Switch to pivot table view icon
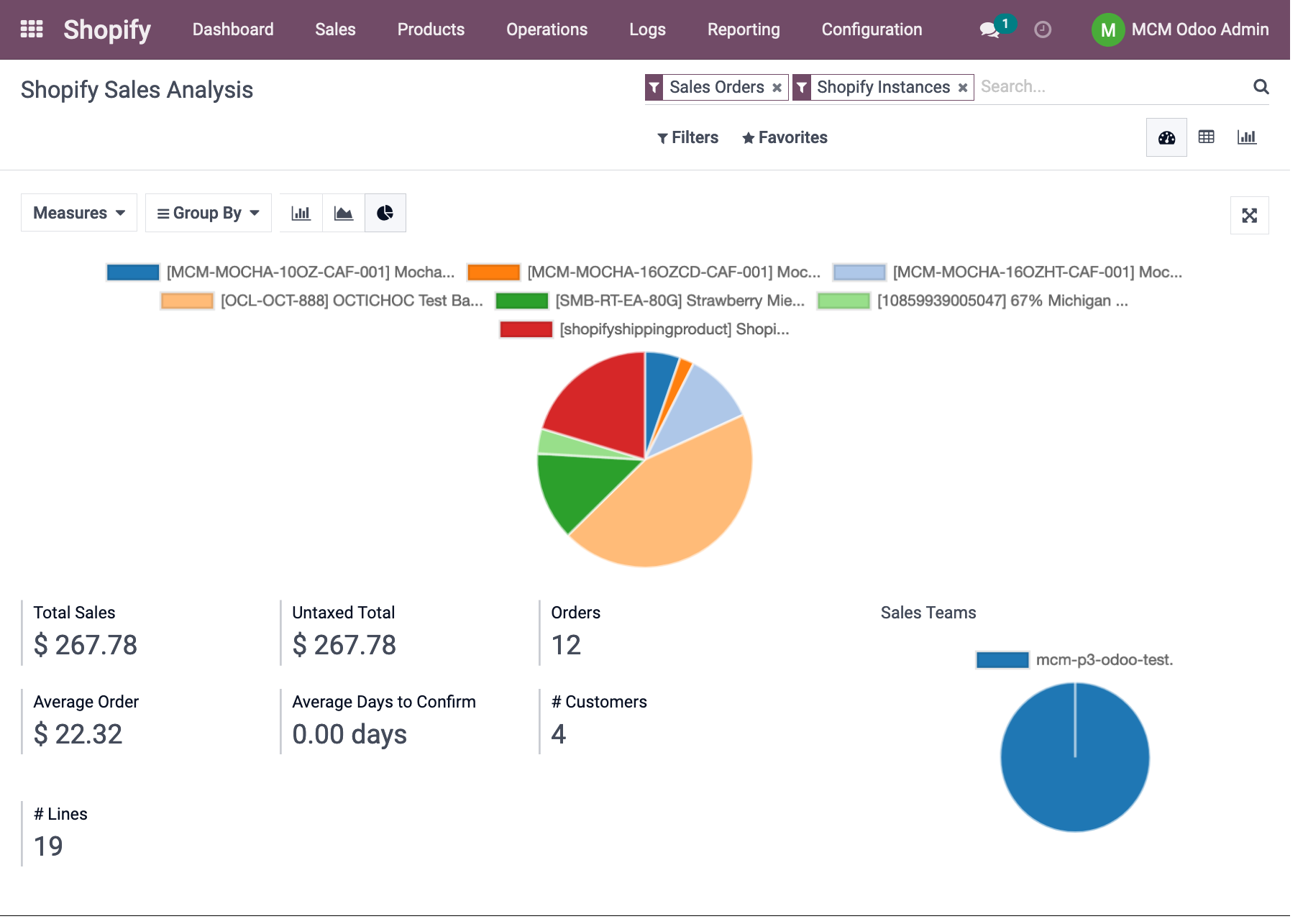 coord(1207,137)
